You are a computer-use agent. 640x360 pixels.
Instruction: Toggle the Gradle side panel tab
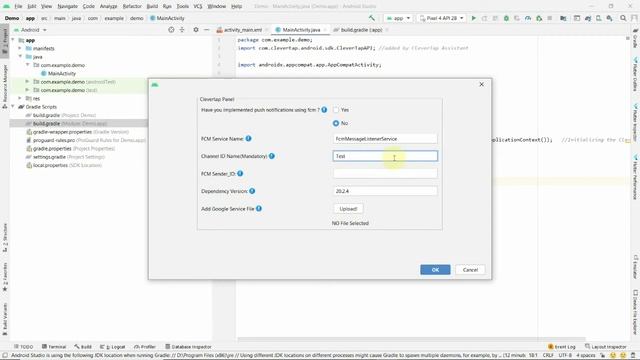tap(635, 38)
